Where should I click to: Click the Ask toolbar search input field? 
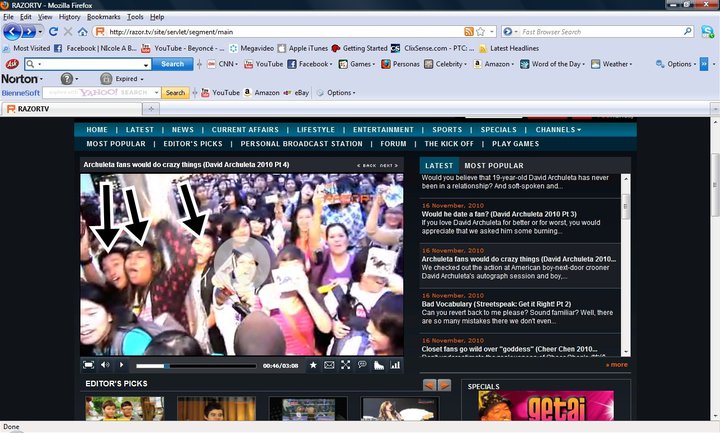tap(88, 64)
